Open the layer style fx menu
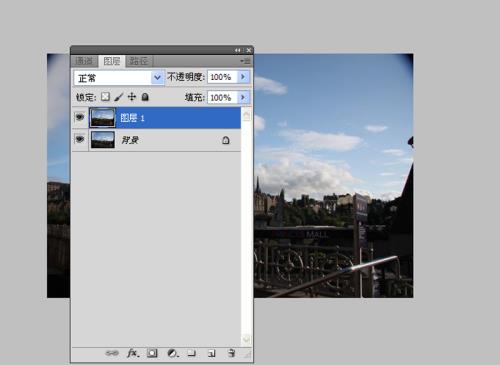This screenshot has width=500, height=365. pyautogui.click(x=133, y=353)
